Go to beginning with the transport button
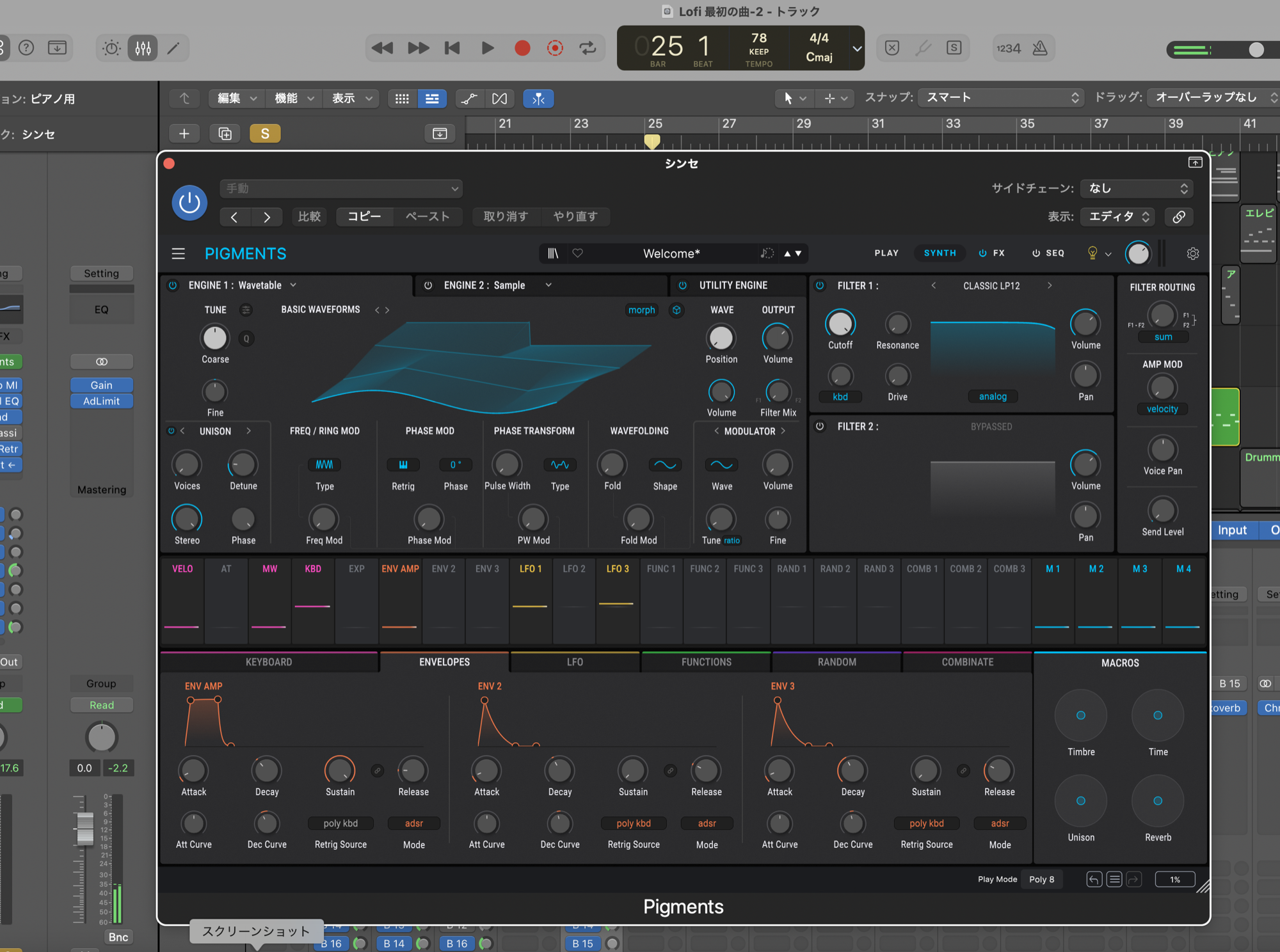This screenshot has width=1280, height=952. [452, 48]
